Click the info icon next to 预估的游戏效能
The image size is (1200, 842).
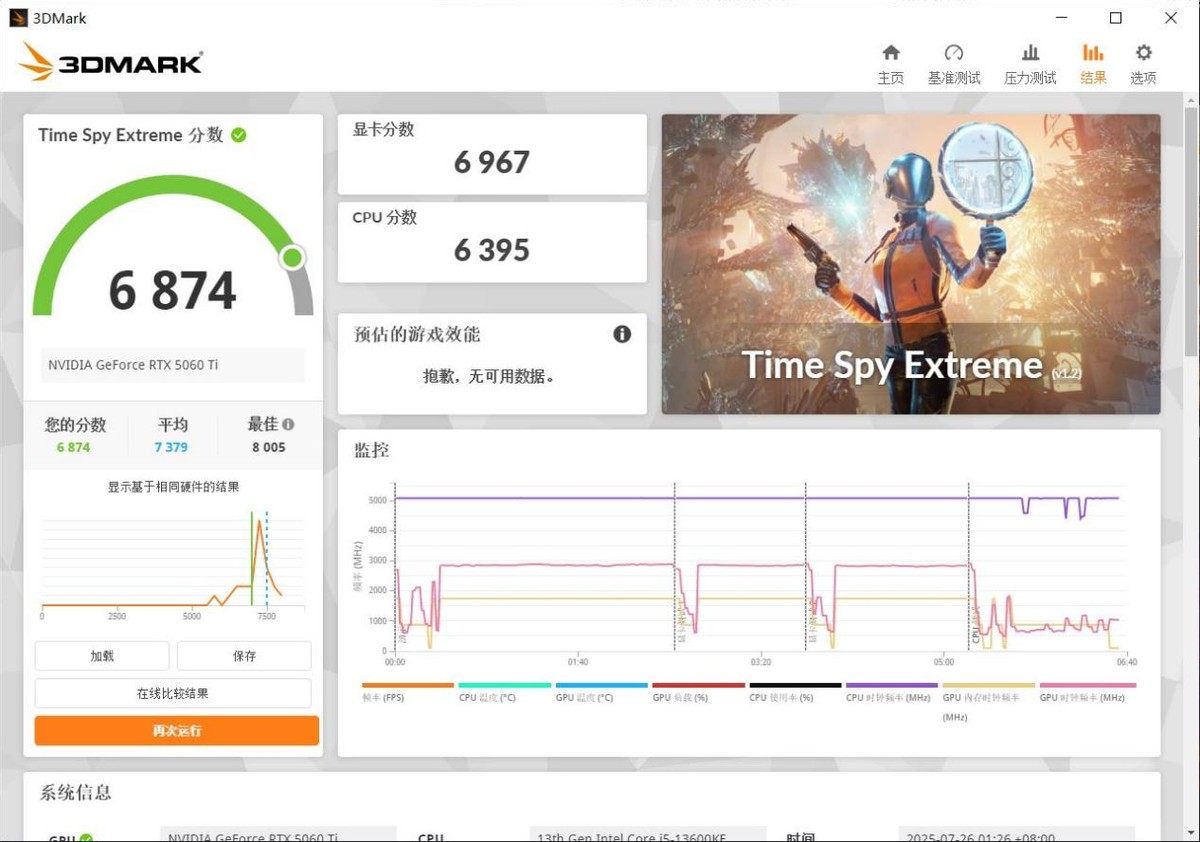(x=622, y=334)
